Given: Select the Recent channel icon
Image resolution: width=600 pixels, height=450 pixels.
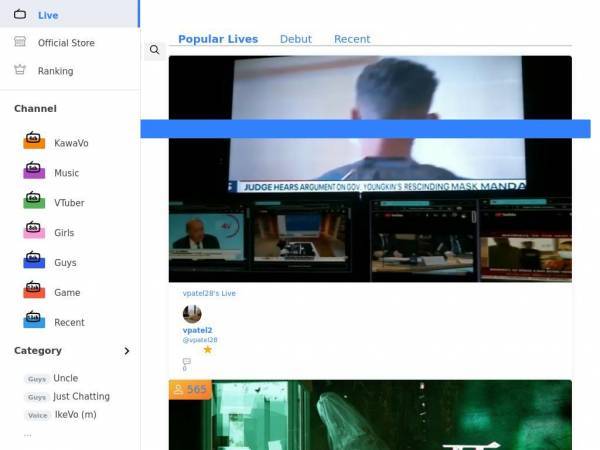Looking at the screenshot, I should (34, 319).
